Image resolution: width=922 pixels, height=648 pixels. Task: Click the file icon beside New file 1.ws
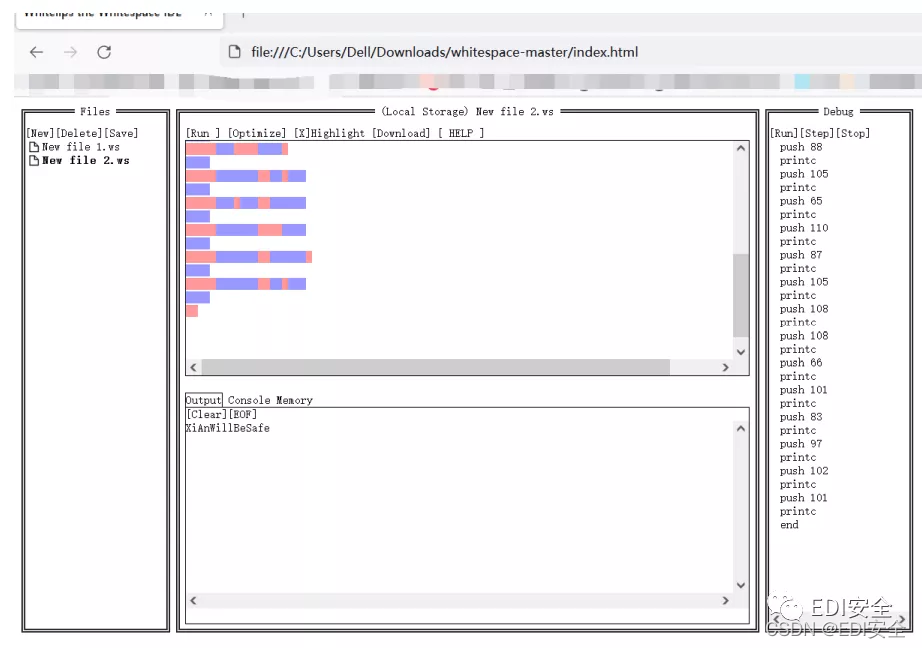pyautogui.click(x=34, y=147)
